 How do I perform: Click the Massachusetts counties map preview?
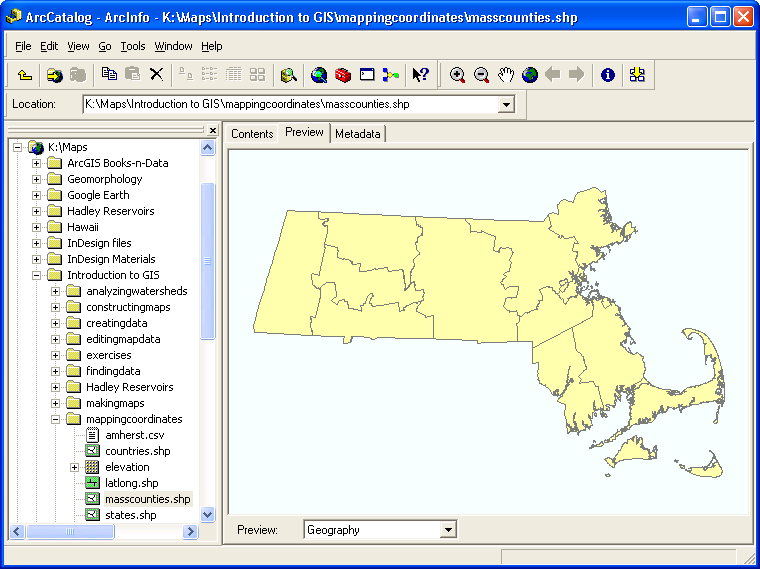tap(489, 332)
